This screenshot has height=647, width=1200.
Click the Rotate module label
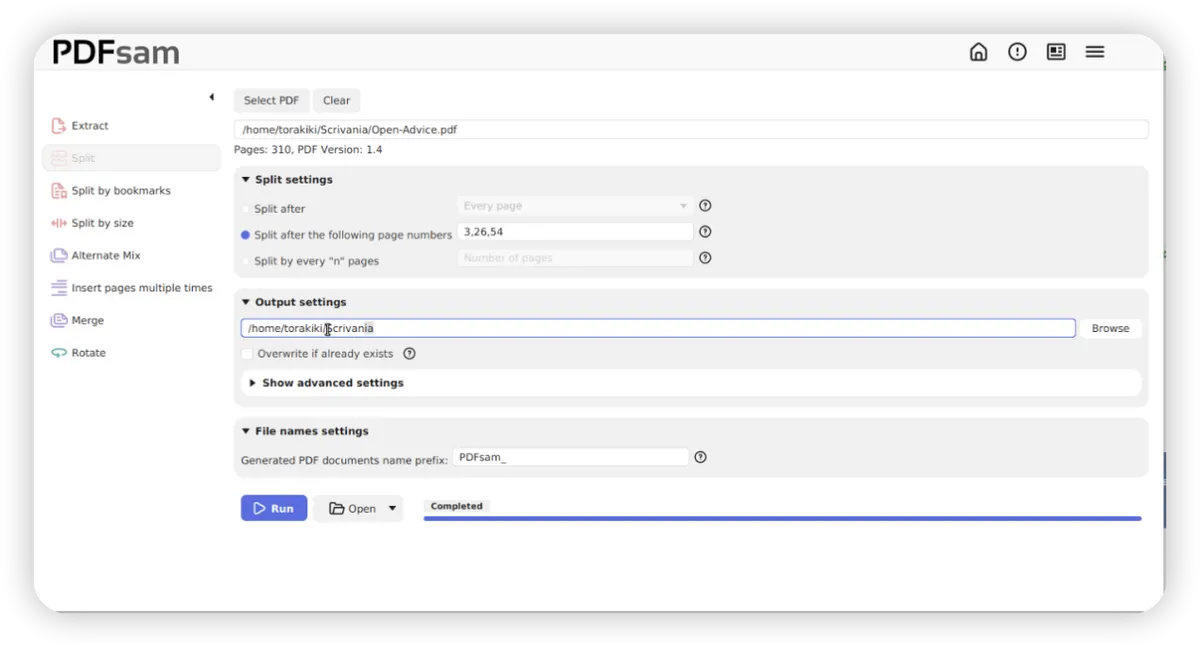(88, 353)
